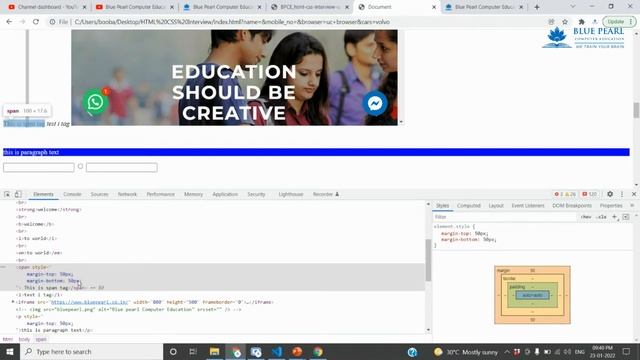Switch to the Sources tab
Image resolution: width=640 pixels, height=360 pixels.
(x=99, y=194)
